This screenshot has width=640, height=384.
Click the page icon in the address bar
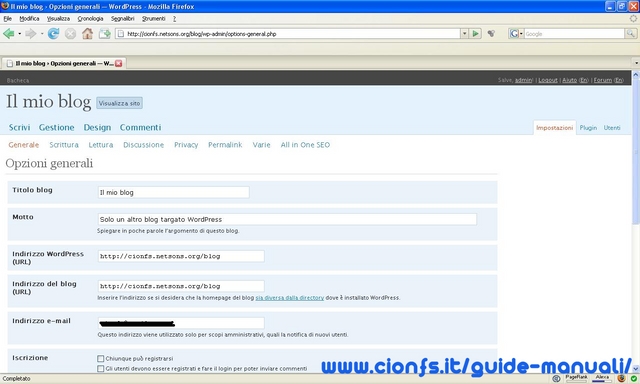[x=120, y=34]
